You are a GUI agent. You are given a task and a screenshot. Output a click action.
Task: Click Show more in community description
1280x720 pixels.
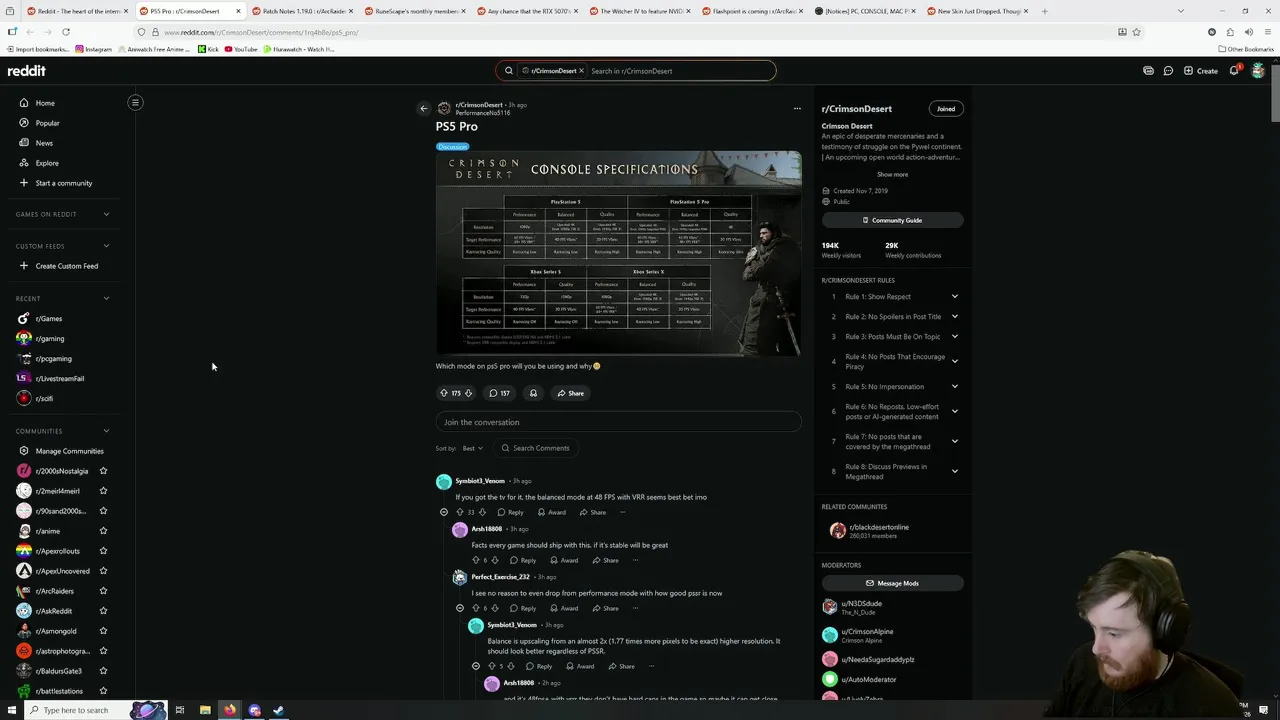[893, 174]
